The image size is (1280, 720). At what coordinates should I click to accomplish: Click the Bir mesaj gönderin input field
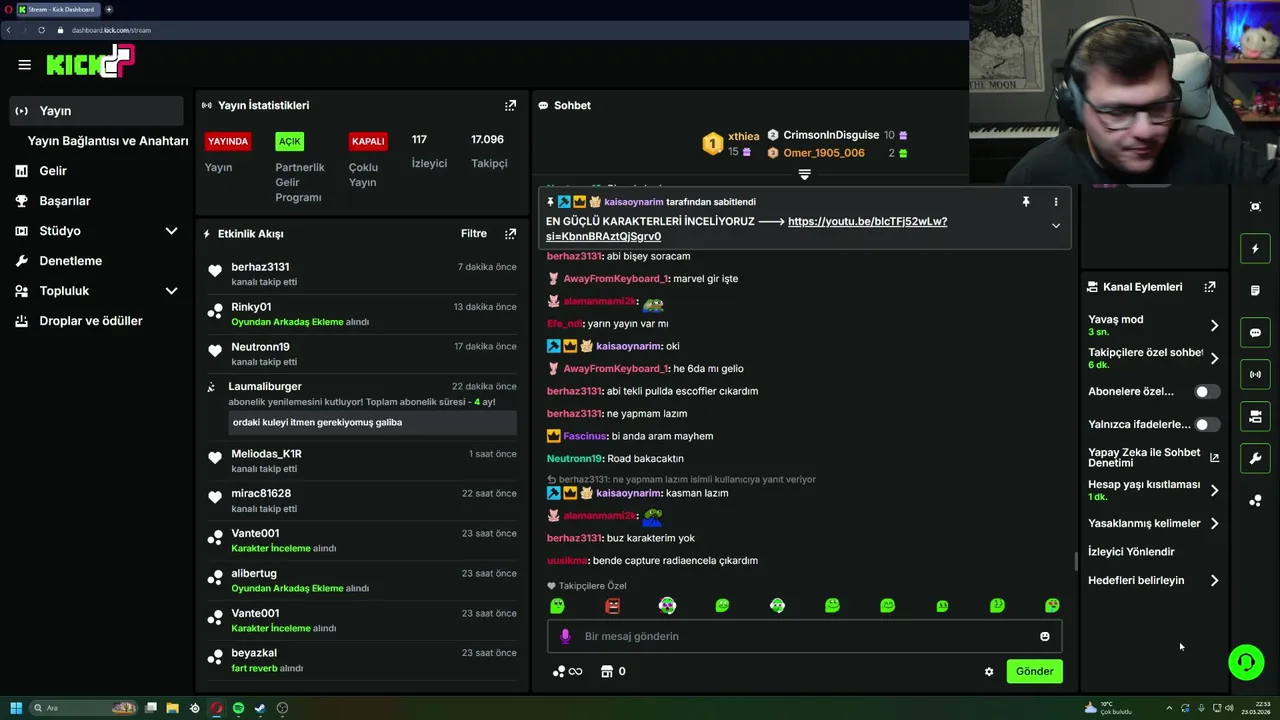point(805,636)
